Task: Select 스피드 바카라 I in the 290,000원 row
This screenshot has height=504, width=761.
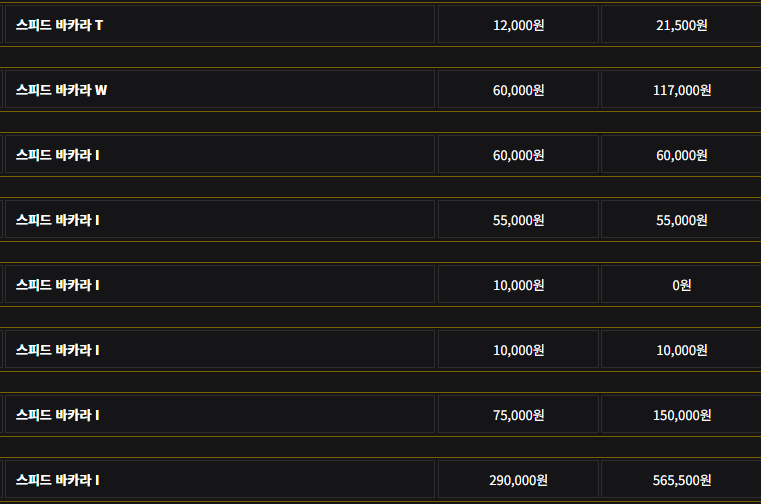Action: [x=57, y=480]
